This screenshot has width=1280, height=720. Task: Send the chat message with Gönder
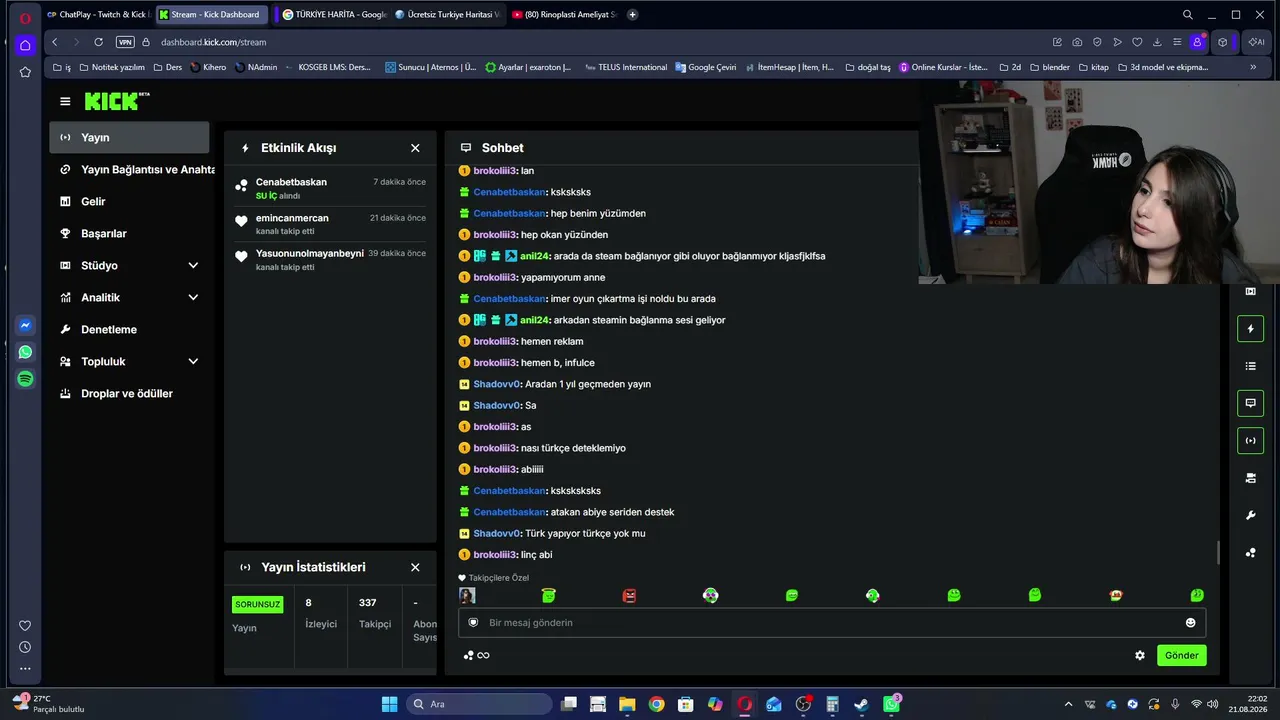(1181, 656)
